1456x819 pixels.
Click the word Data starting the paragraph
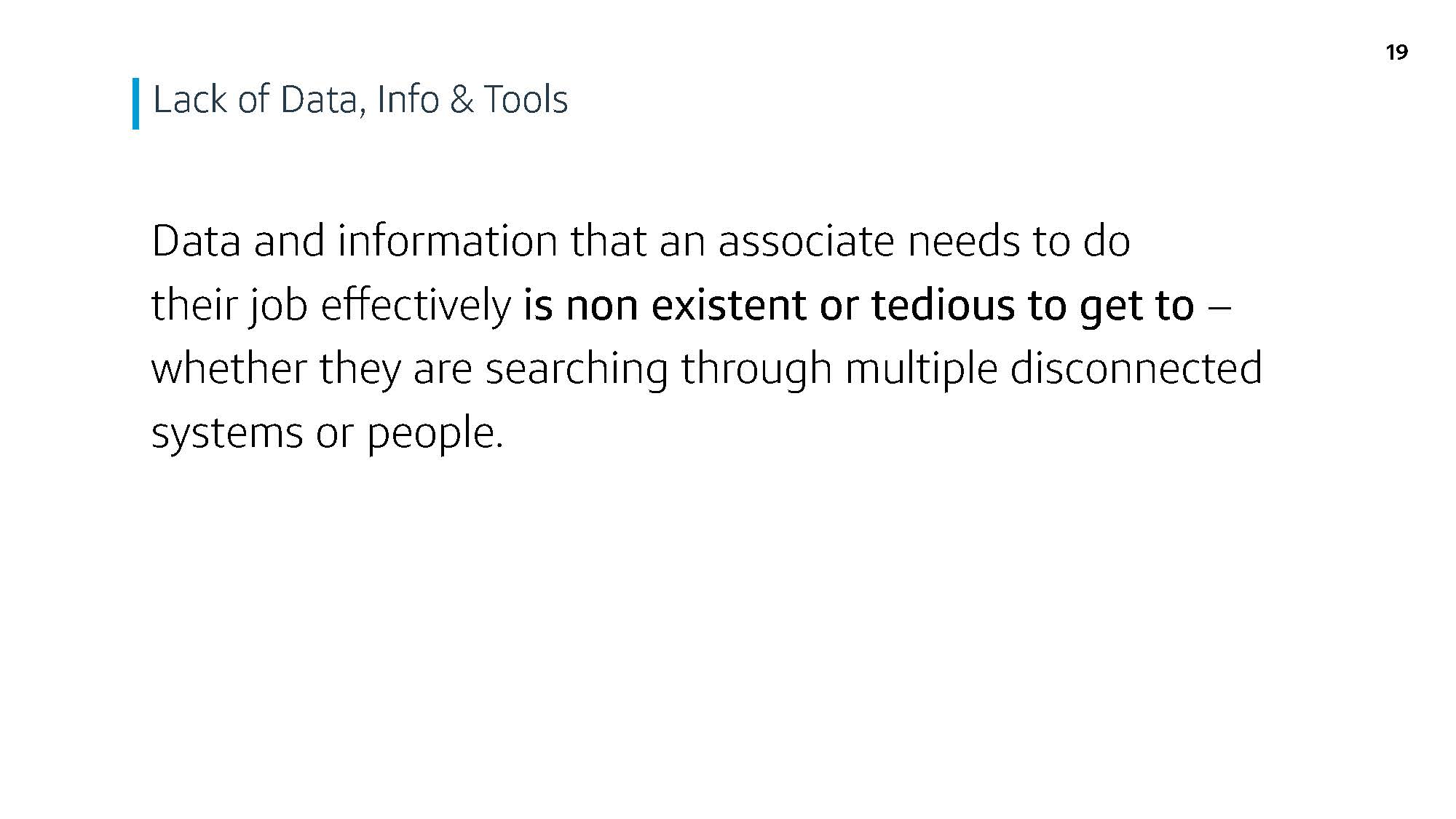tap(196, 241)
